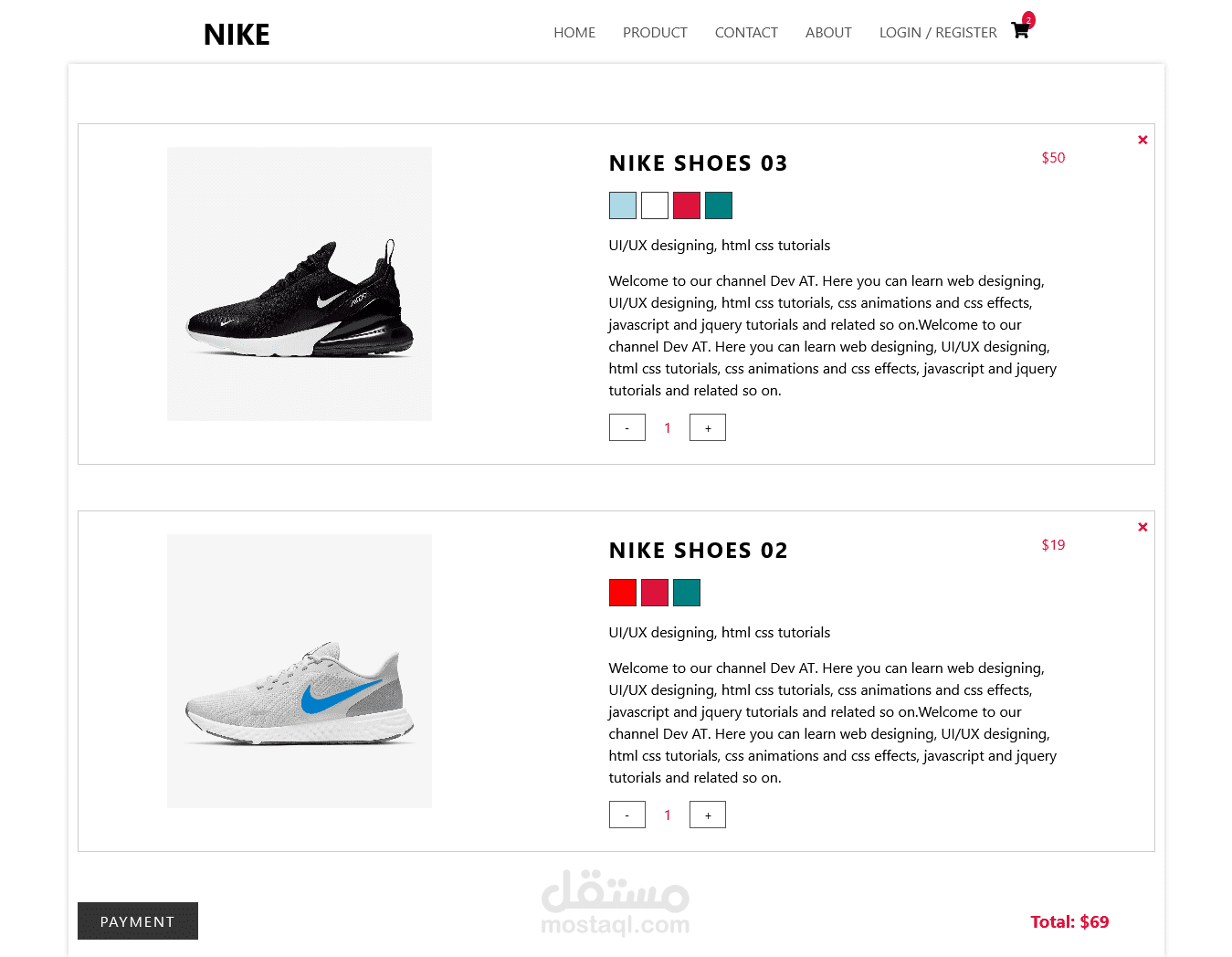Decrease quantity of Nike Shoes 03

coord(627,427)
